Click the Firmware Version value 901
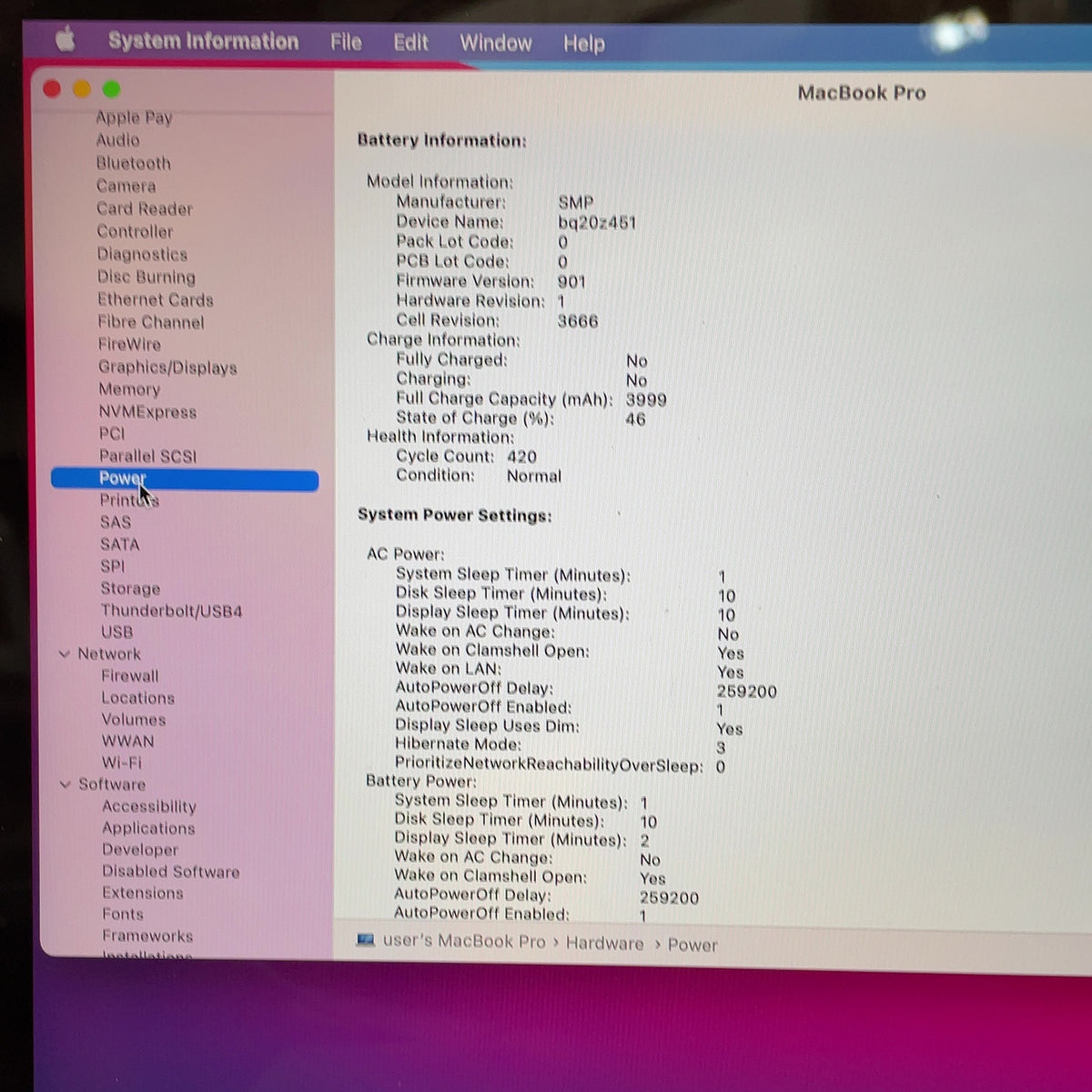The image size is (1092, 1092). (571, 282)
